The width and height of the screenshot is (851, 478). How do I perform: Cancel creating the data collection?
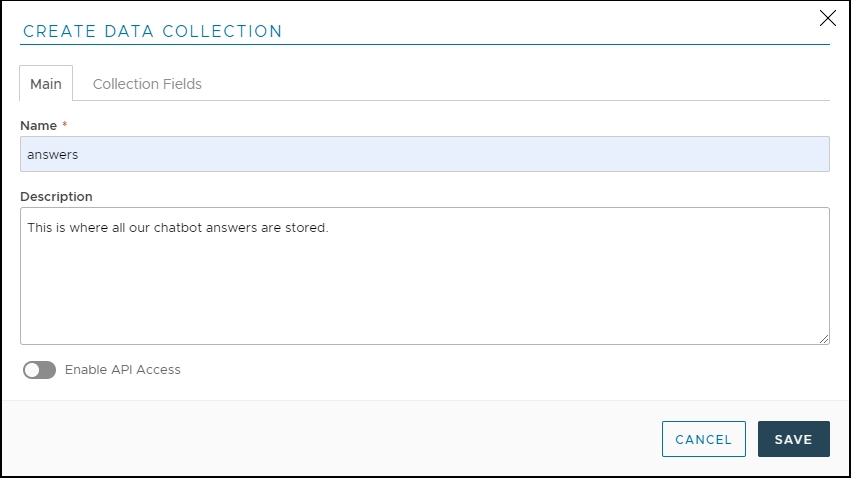[x=703, y=439]
